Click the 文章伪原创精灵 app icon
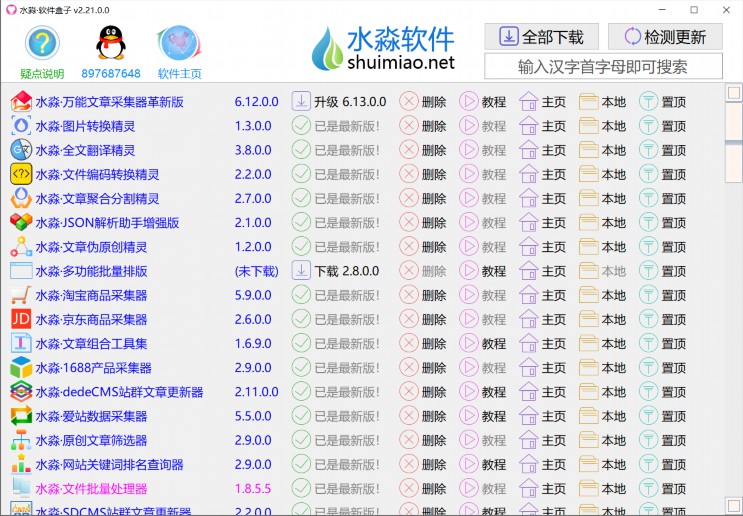This screenshot has width=743, height=516. tap(21, 247)
